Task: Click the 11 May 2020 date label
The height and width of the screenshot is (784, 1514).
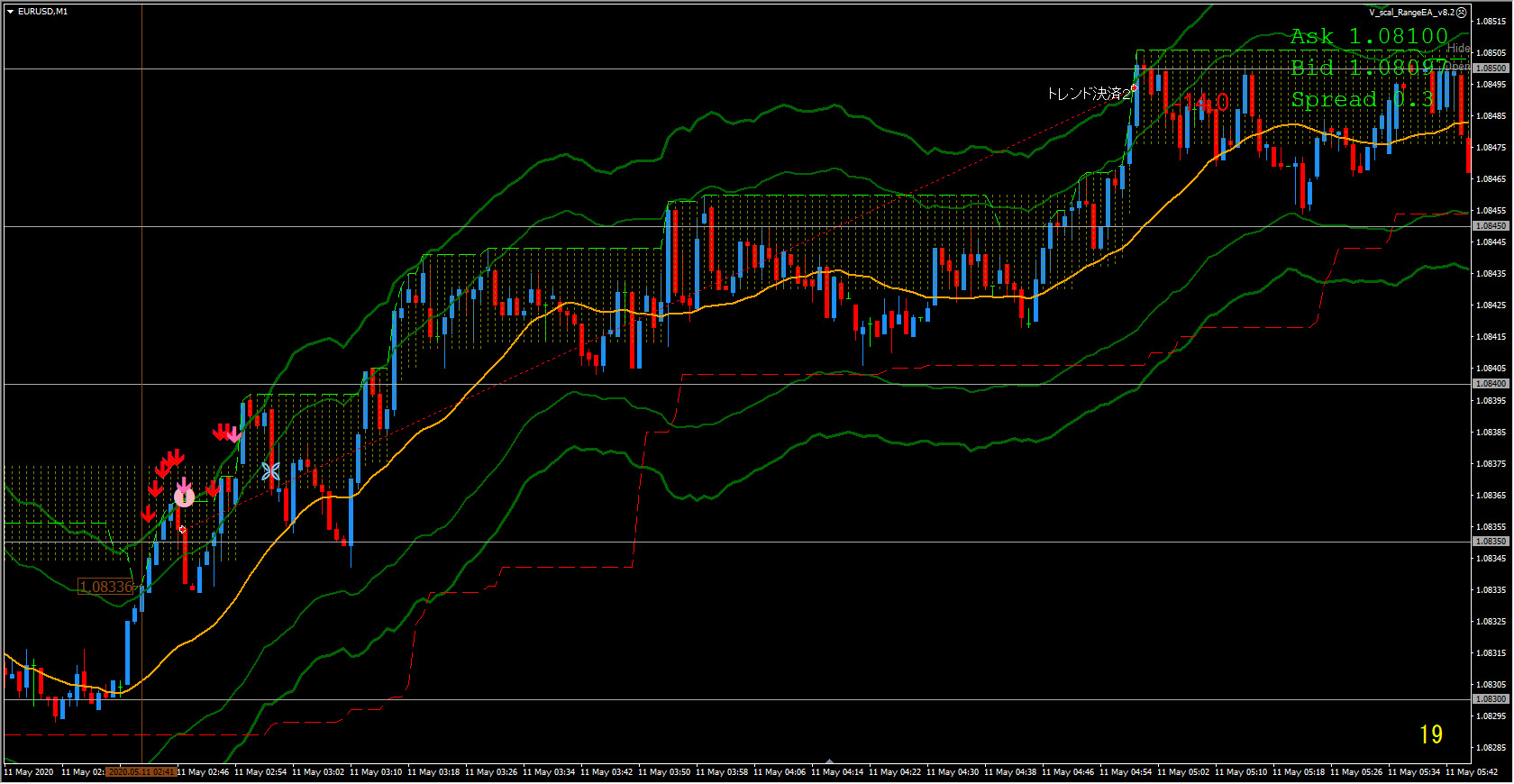Action: [x=29, y=772]
